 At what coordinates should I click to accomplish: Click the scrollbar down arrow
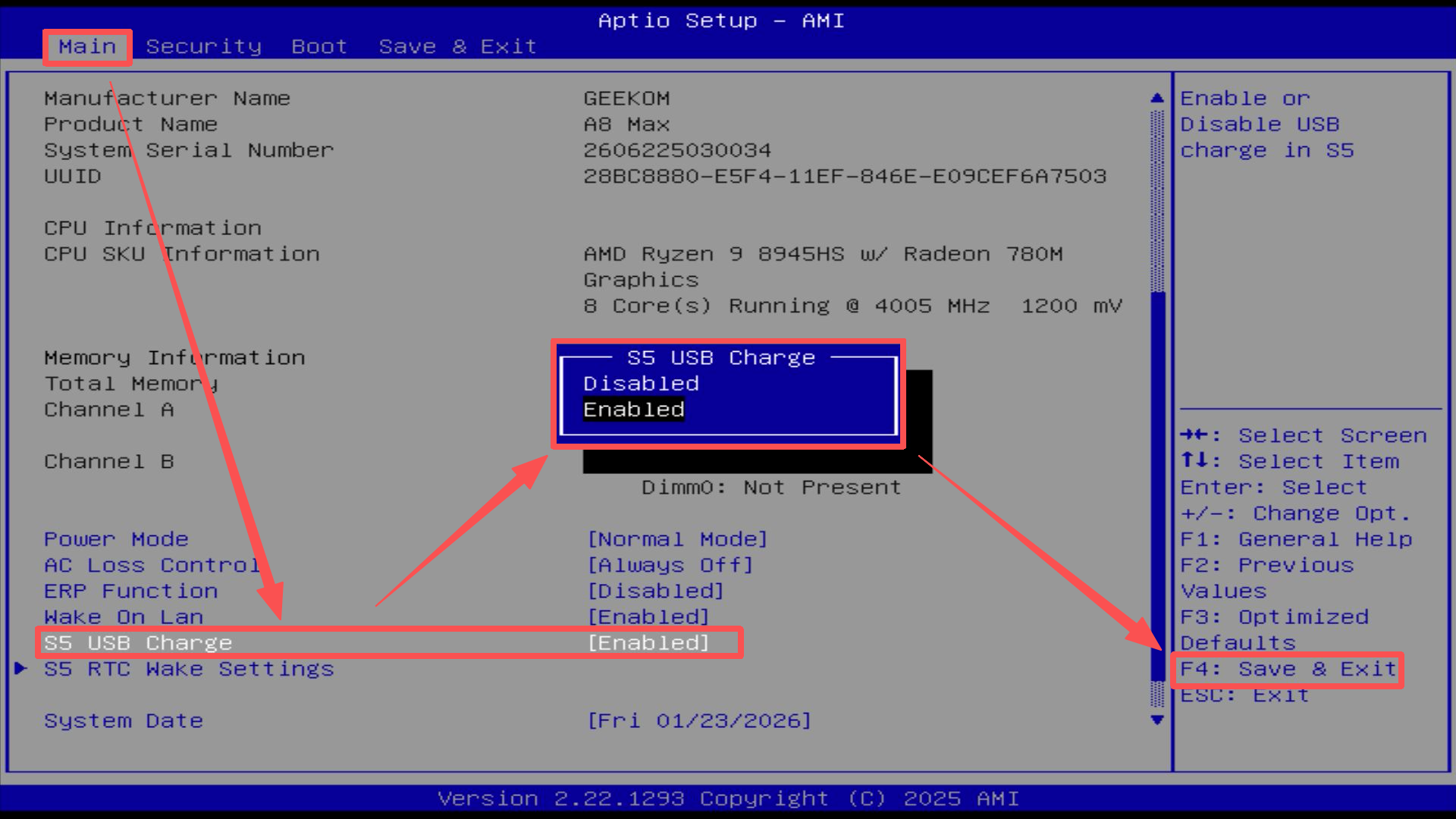pyautogui.click(x=1156, y=720)
